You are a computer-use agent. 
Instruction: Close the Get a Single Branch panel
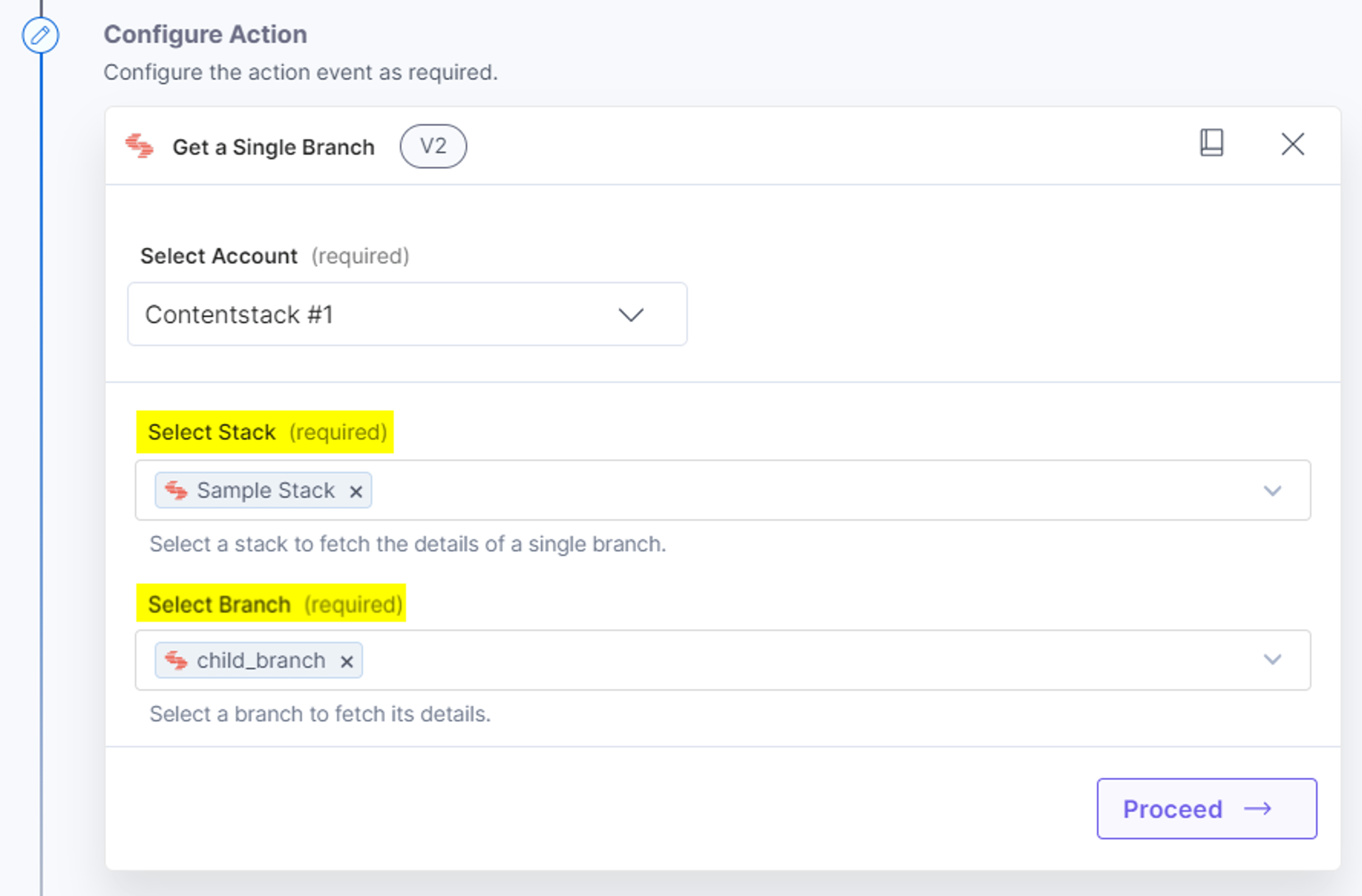tap(1293, 144)
